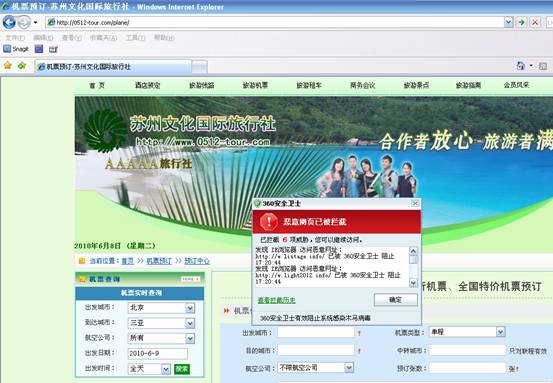Open 酒店预定 in the site navigation
Viewport: 553px width, 383px height.
[147, 85]
